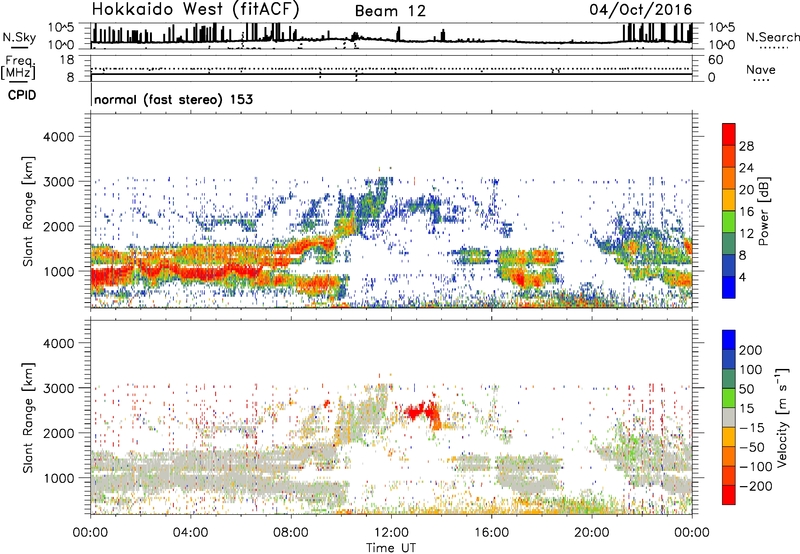Click the 'N.Search' legend label

pos(772,37)
